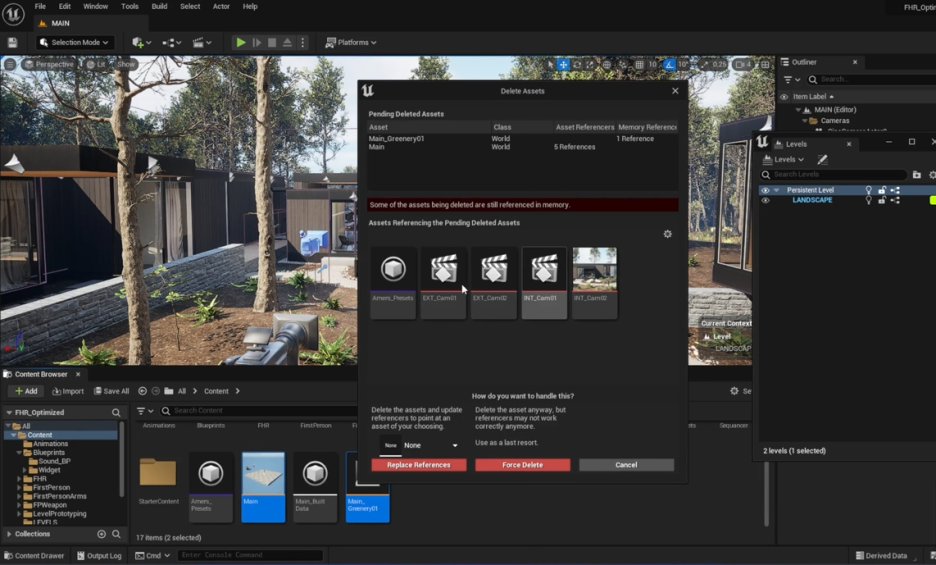936x565 pixels.
Task: Click Save All in the Content Browser
Action: (112, 391)
